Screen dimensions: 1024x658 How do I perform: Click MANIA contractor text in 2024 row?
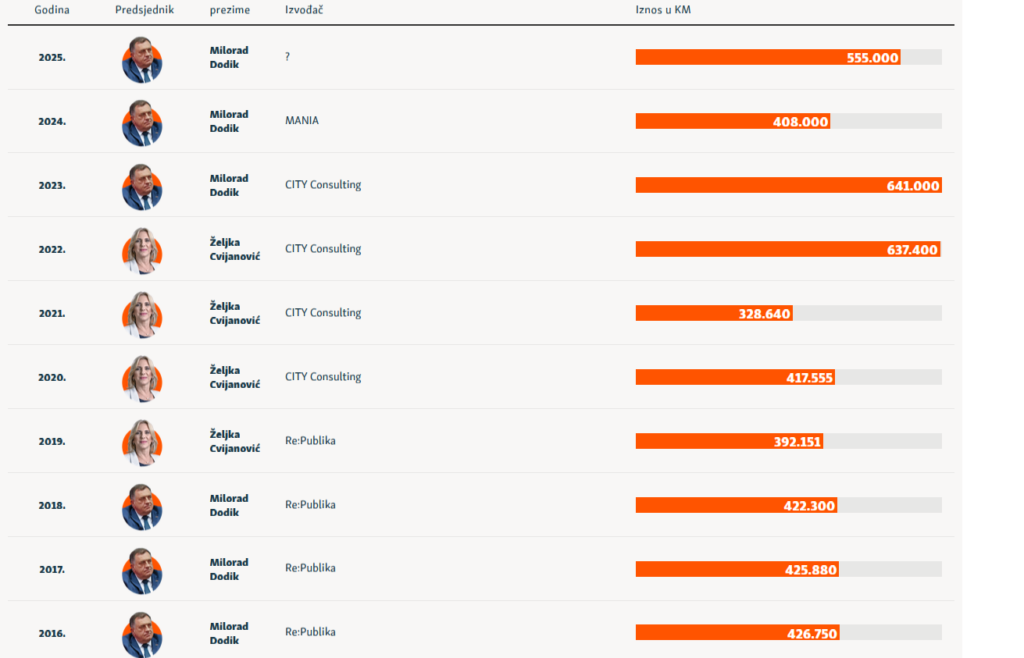(x=302, y=121)
